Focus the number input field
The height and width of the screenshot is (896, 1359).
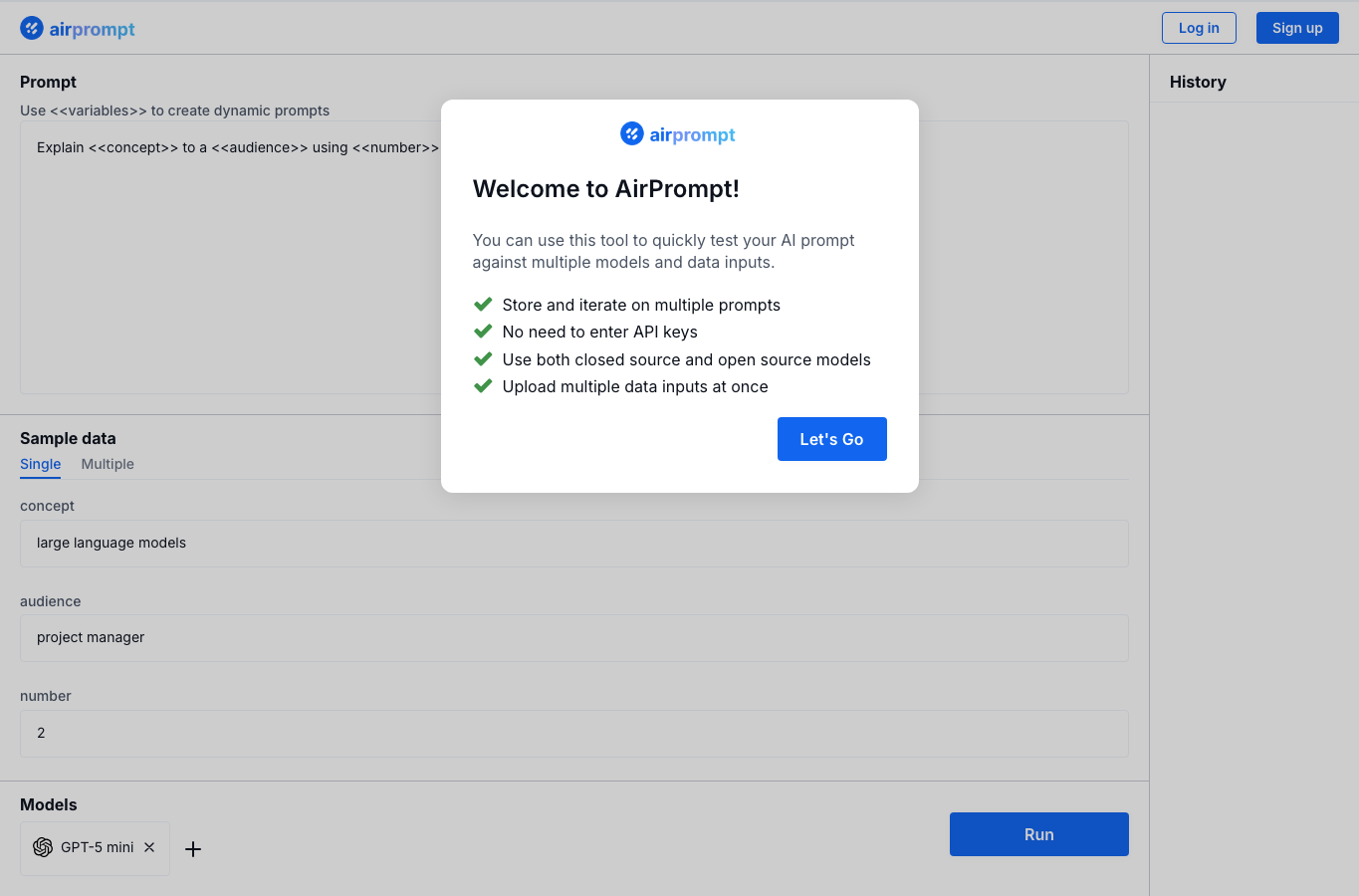[x=574, y=734]
